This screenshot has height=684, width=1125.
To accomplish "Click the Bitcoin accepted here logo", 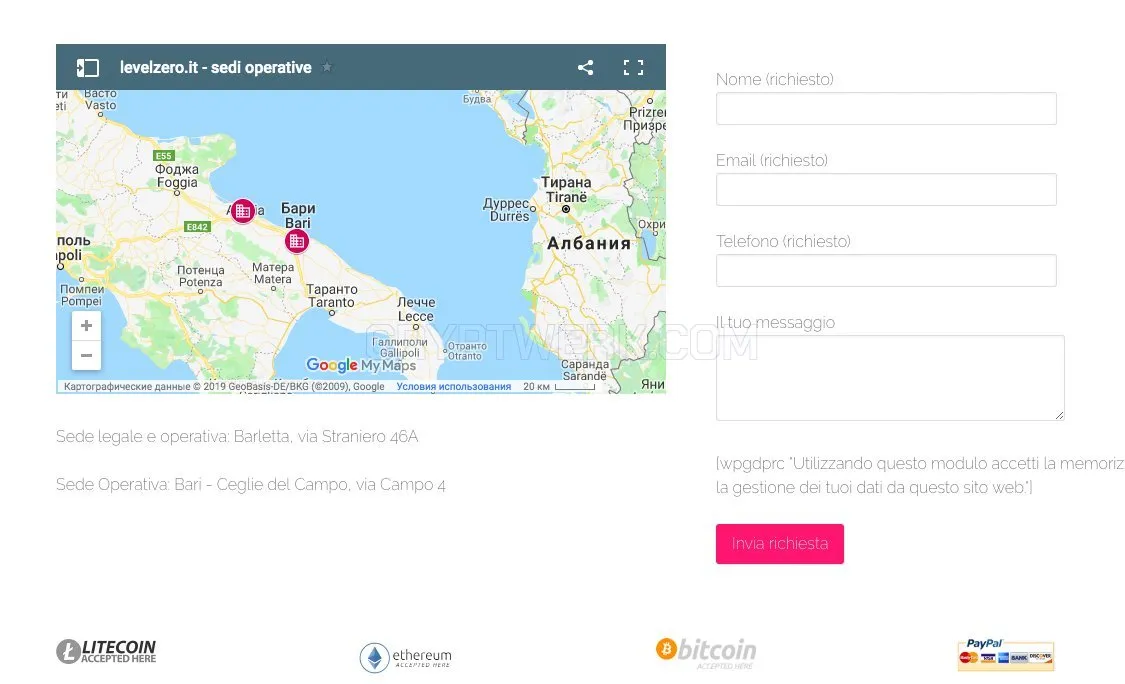I will pyautogui.click(x=706, y=653).
